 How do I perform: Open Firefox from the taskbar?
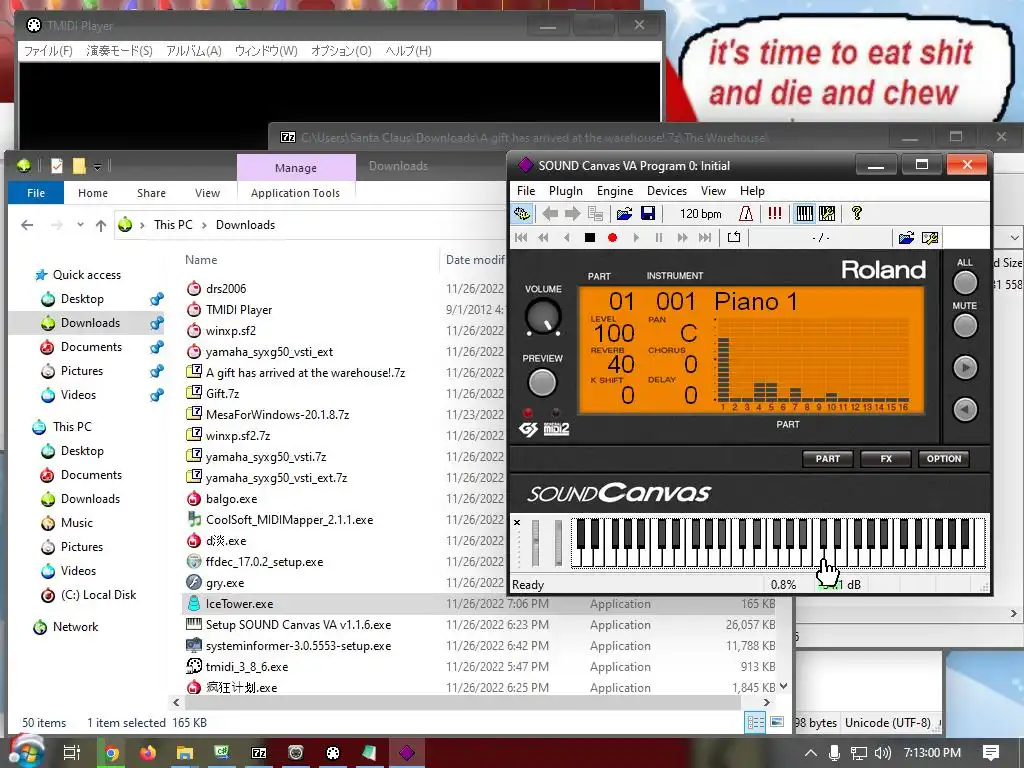(x=148, y=753)
